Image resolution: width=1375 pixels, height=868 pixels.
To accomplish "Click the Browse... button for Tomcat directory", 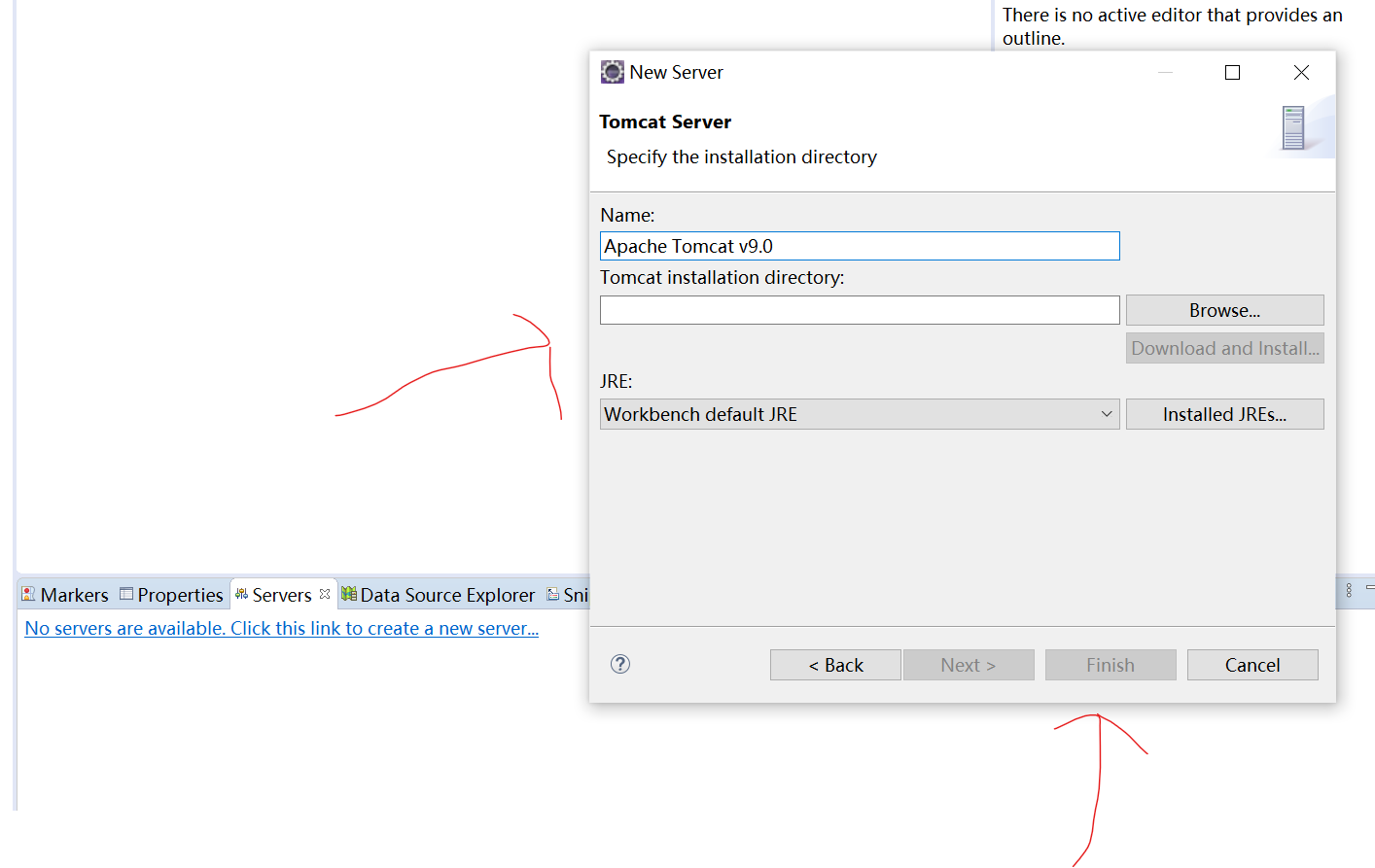I will 1224,310.
